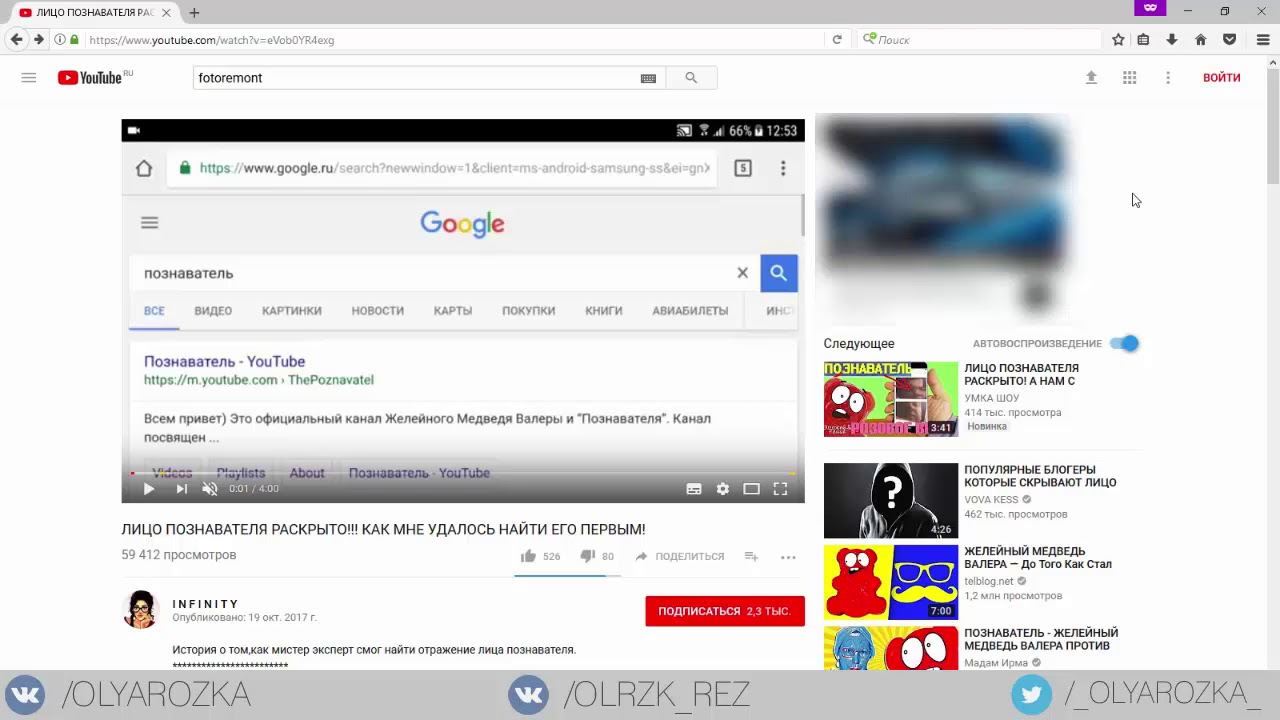Click ПОДПИСАТЬСЯ subscribe button
Viewport: 1280px width, 720px height.
[725, 611]
